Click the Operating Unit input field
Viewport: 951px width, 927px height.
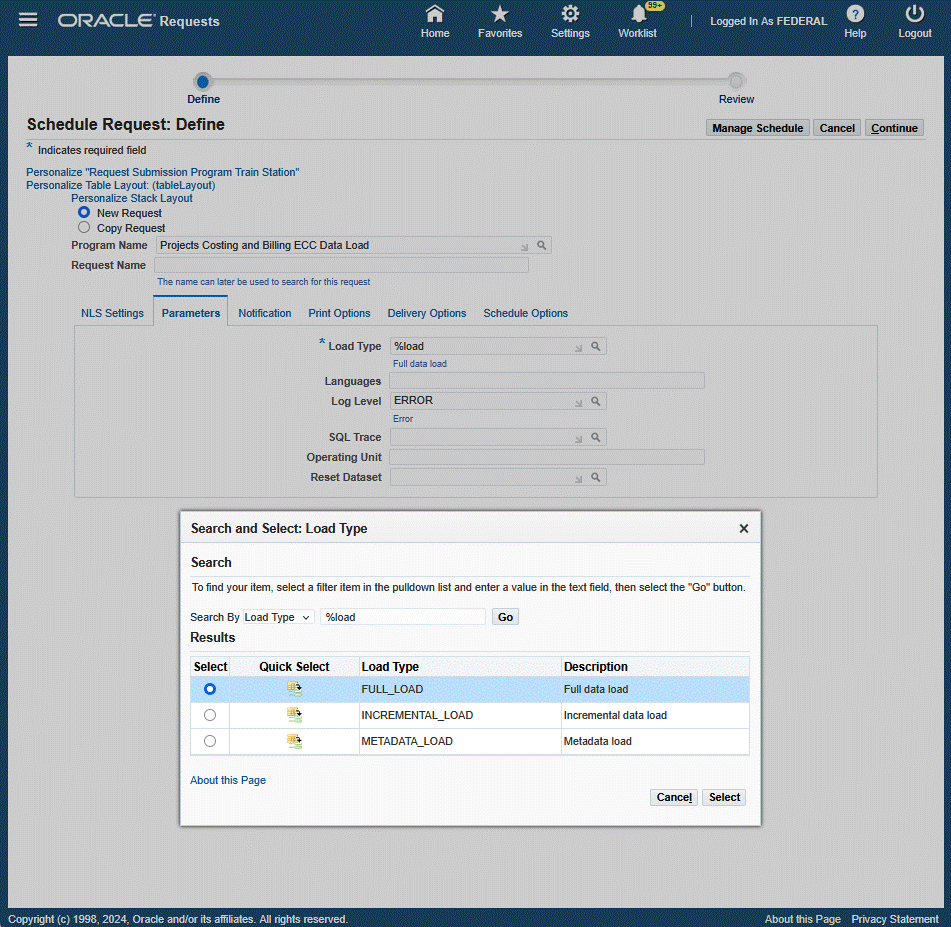click(546, 457)
